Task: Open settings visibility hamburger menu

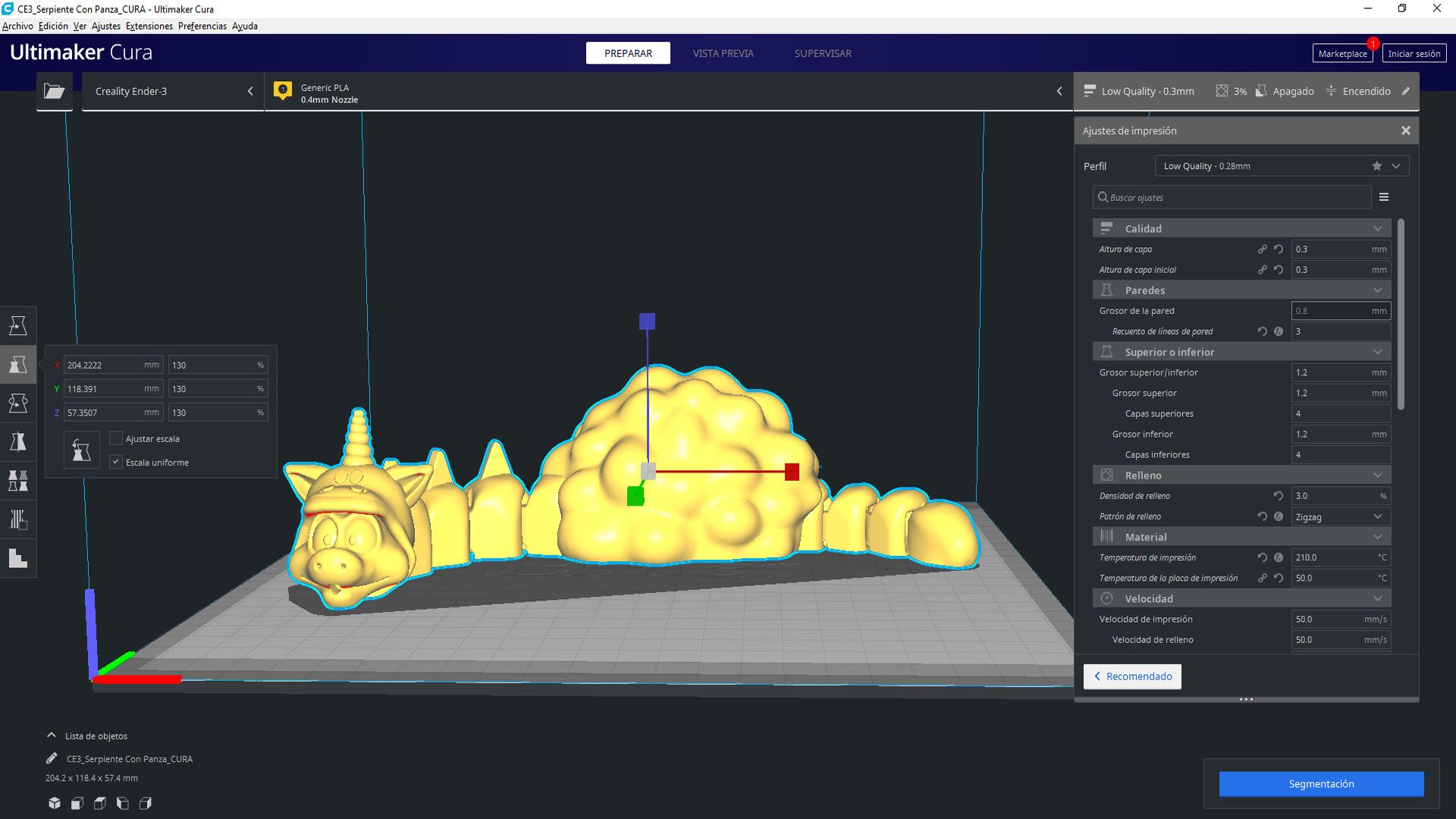Action: [x=1384, y=197]
